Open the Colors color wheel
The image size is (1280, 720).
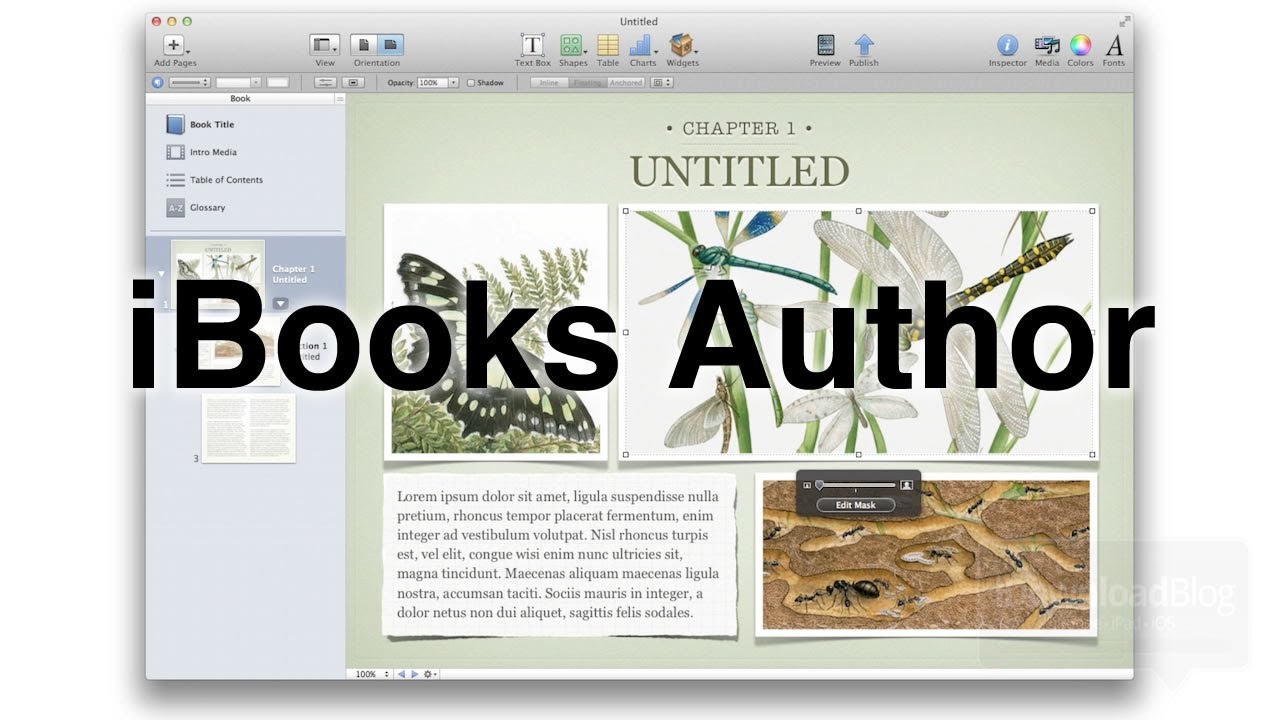tap(1080, 45)
